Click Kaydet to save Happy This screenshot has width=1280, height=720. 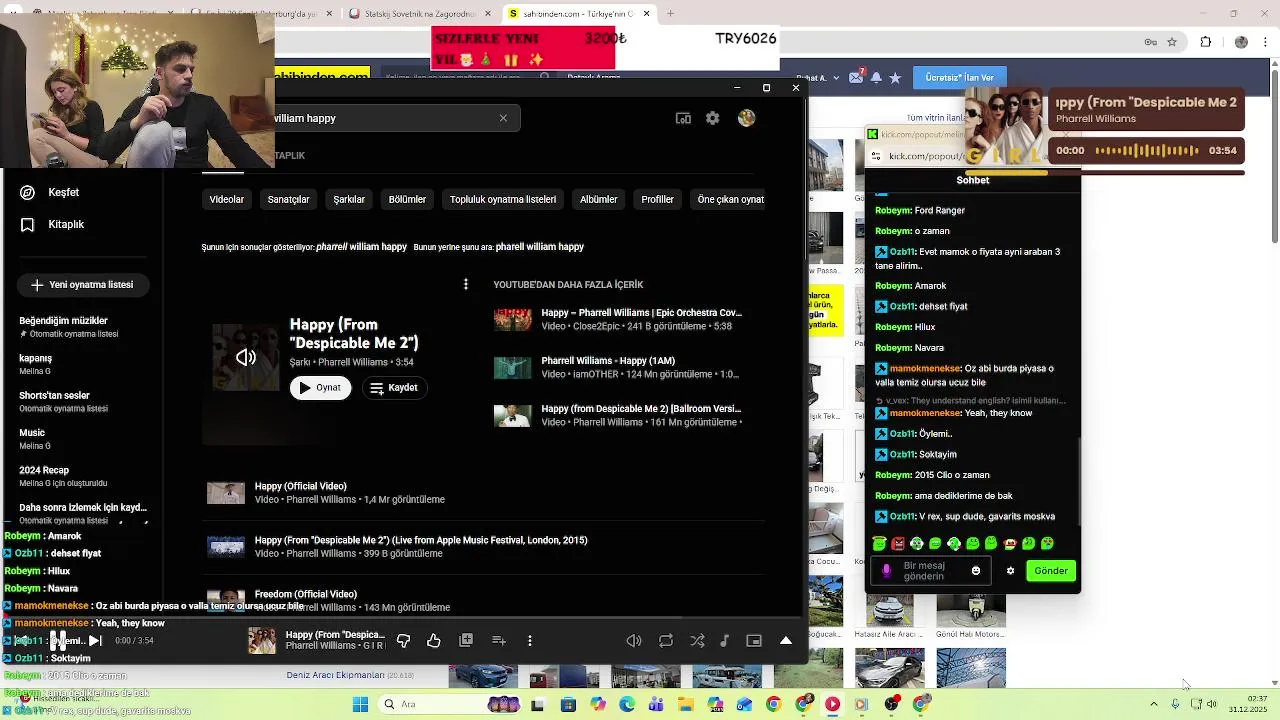click(x=393, y=388)
